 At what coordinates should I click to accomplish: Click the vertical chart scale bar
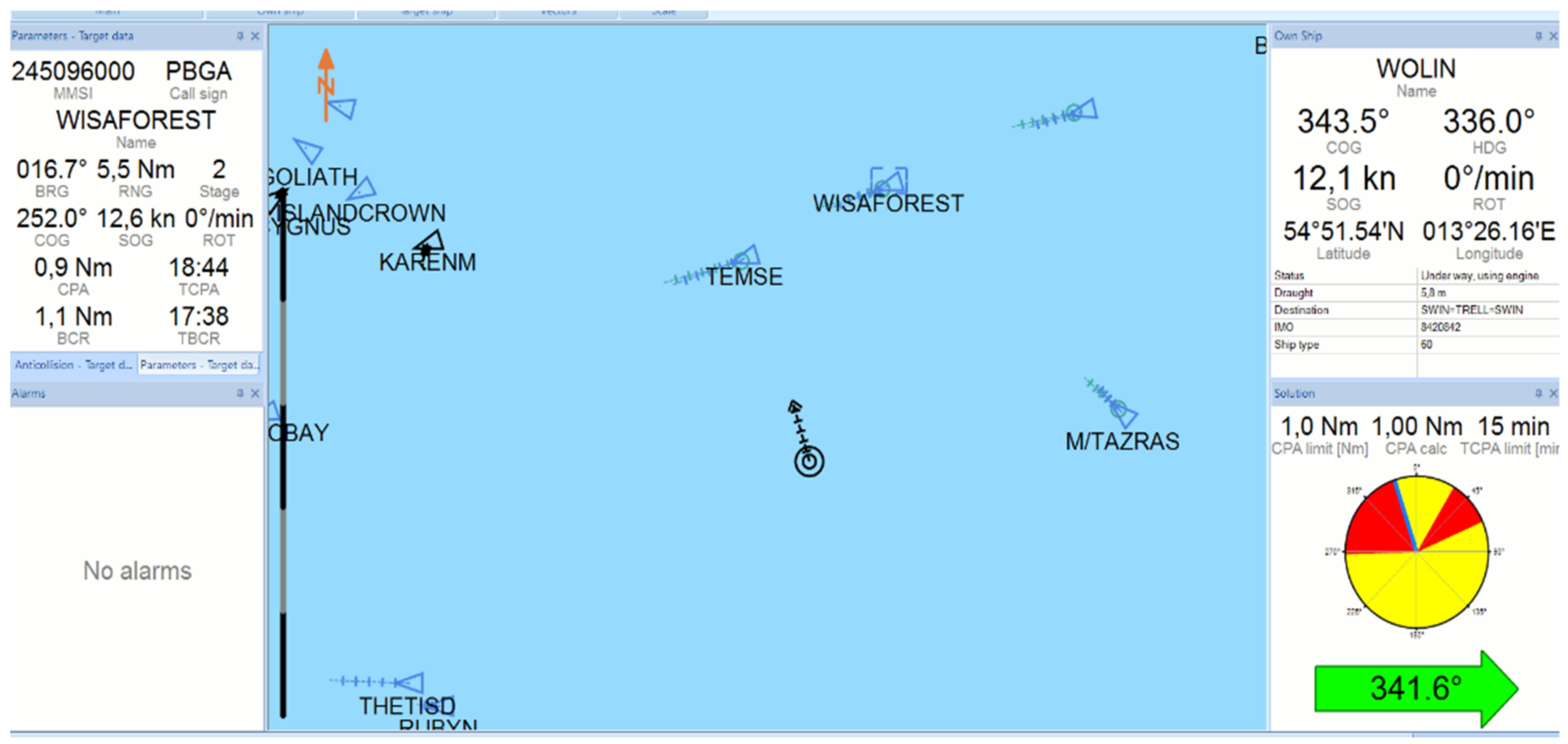[x=283, y=453]
